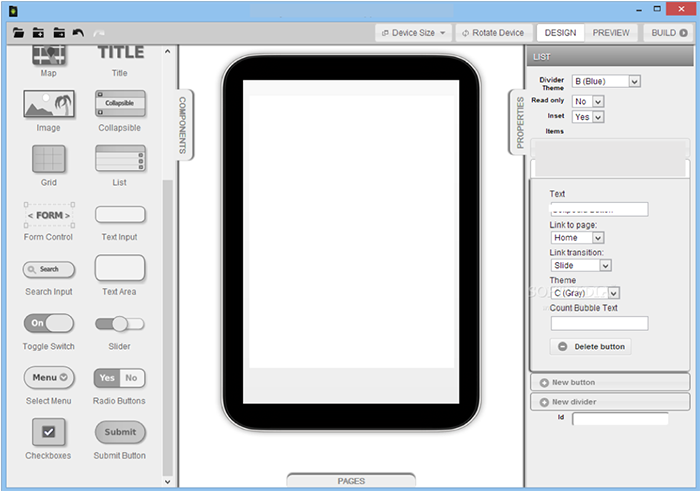Open the Device Size dropdown
The height and width of the screenshot is (491, 700).
tap(414, 33)
